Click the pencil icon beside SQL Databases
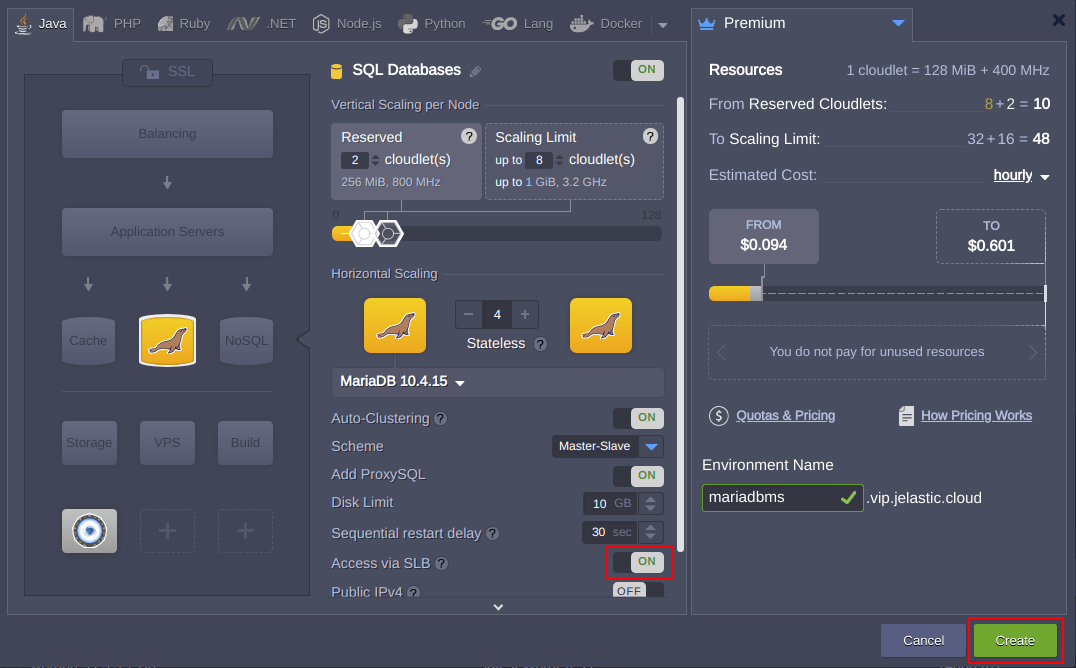 [x=476, y=71]
